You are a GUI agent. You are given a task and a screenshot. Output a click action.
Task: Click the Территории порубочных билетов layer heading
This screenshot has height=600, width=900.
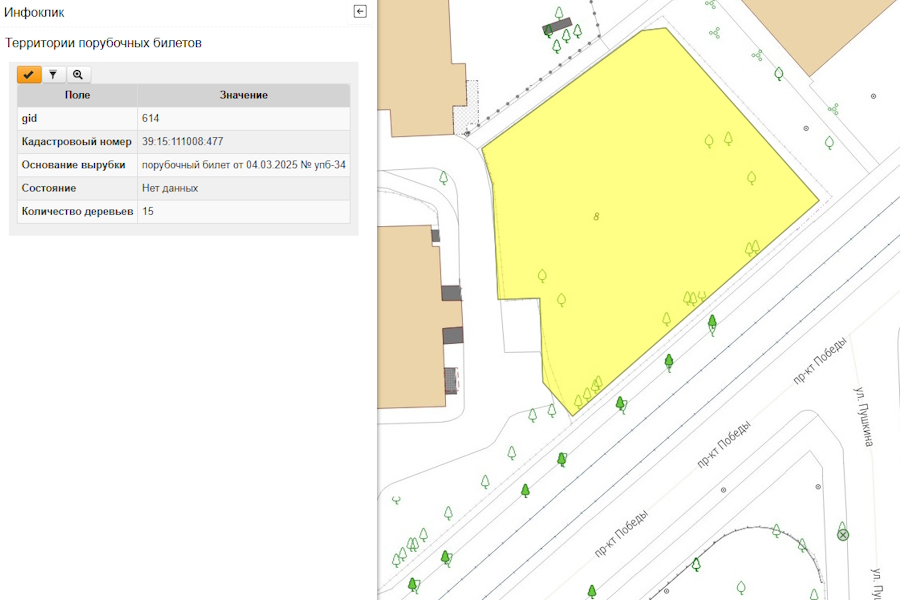click(x=104, y=43)
